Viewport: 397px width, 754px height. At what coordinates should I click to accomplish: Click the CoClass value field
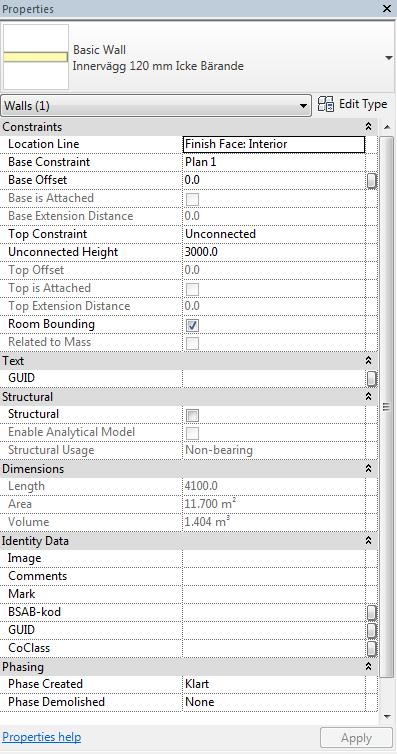pos(274,648)
